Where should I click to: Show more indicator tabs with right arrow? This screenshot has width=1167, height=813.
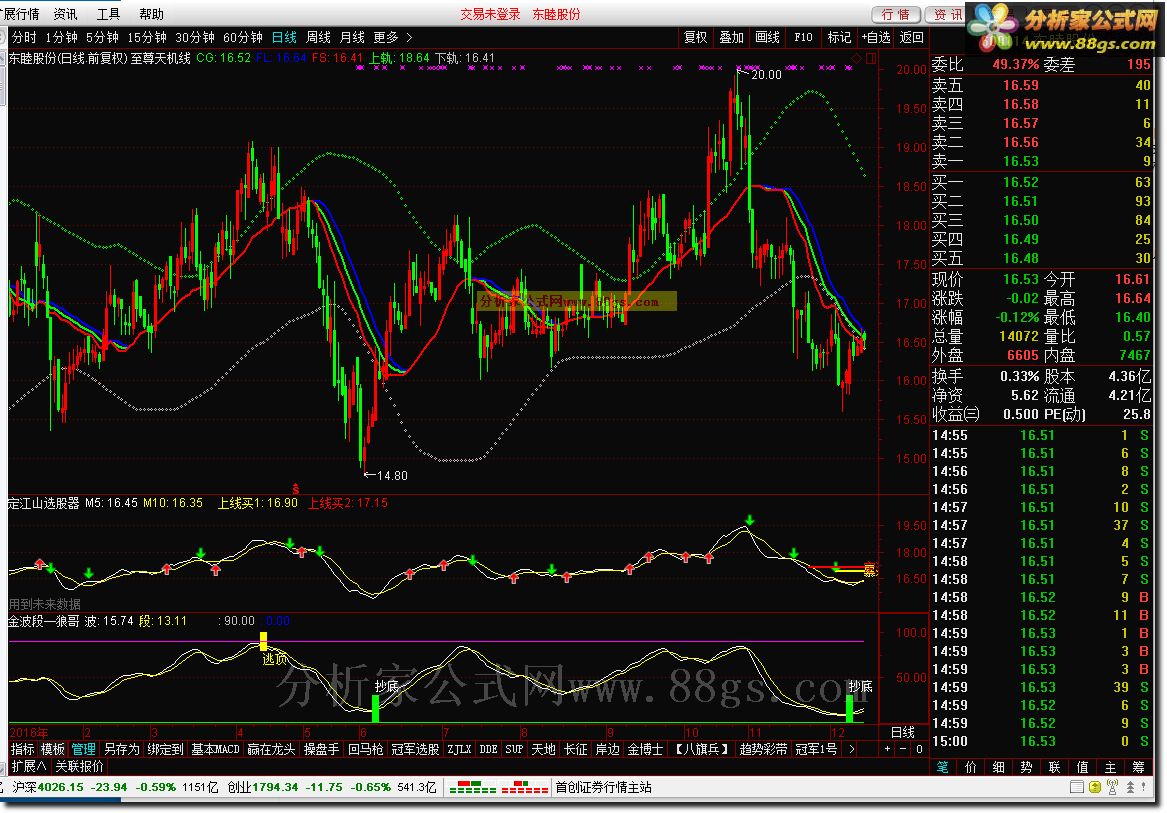click(851, 749)
